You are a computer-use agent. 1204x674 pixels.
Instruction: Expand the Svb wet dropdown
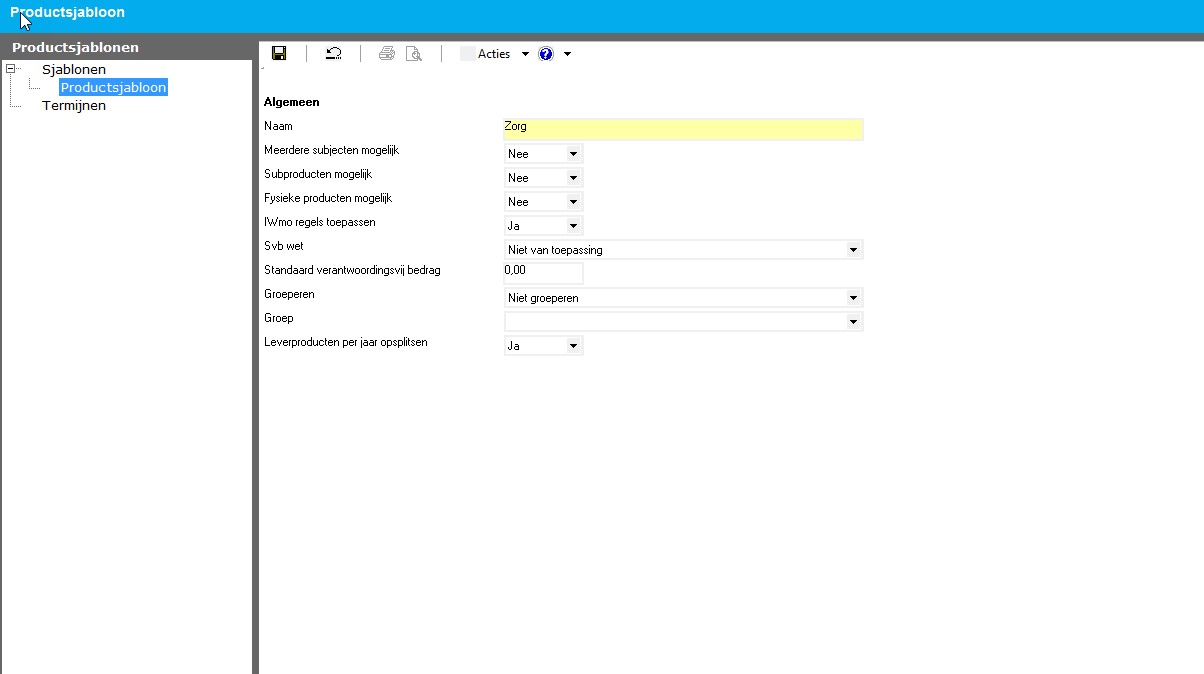[x=853, y=250]
